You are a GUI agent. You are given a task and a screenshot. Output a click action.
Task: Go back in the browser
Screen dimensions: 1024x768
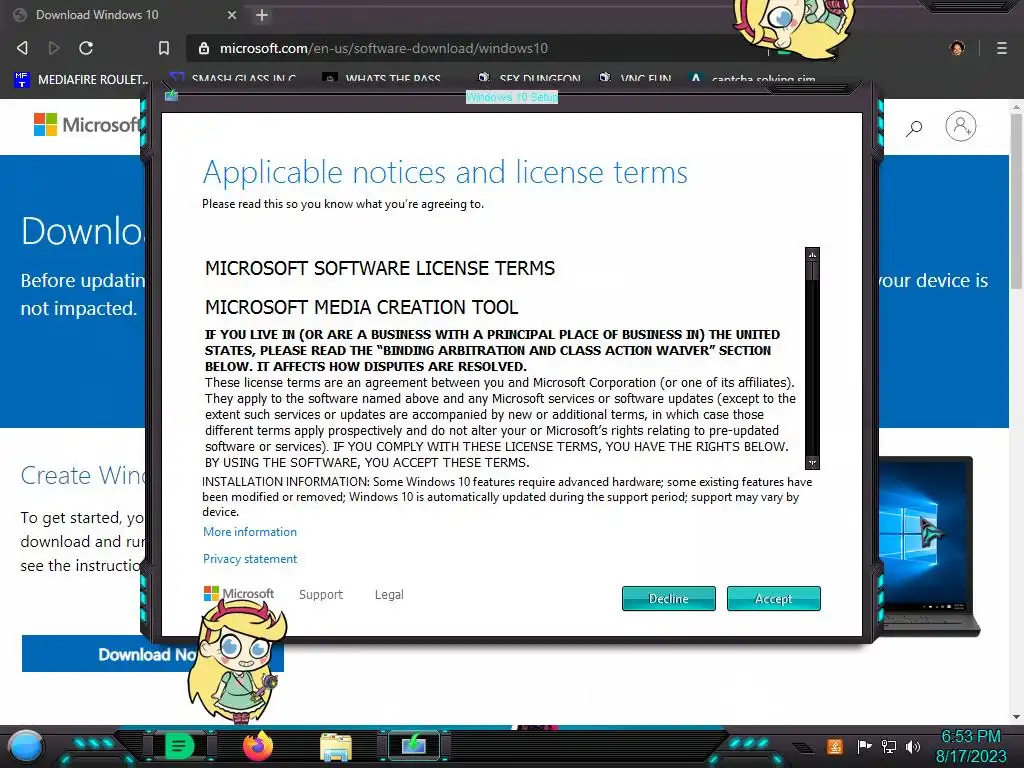click(22, 48)
